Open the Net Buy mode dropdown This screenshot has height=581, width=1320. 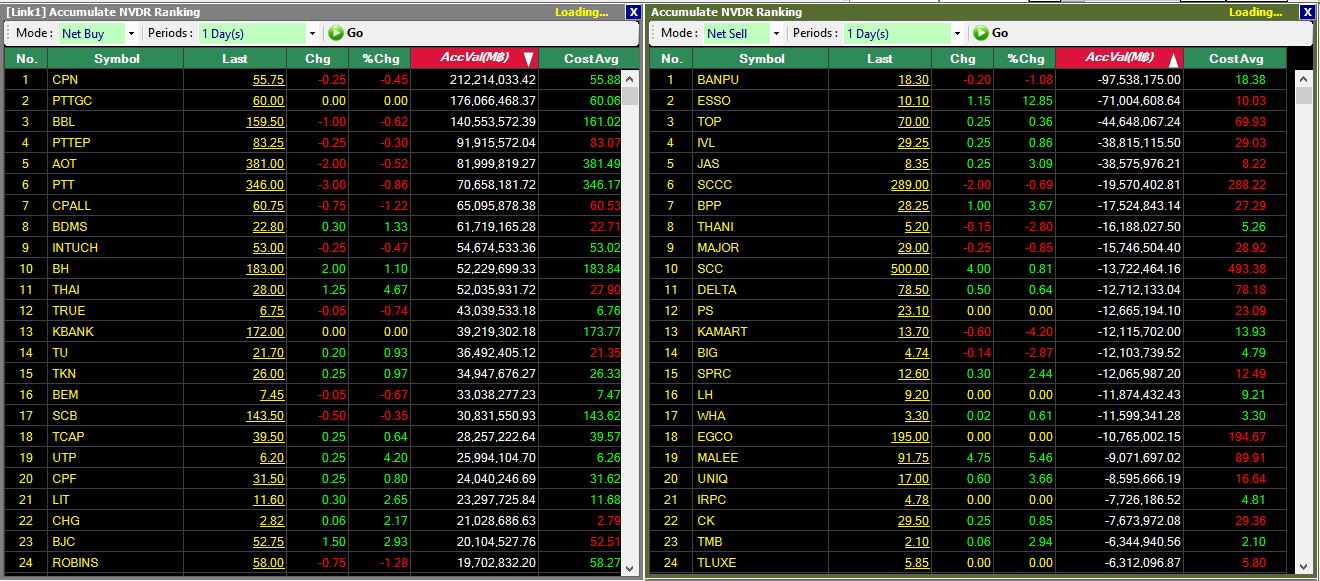[x=132, y=33]
